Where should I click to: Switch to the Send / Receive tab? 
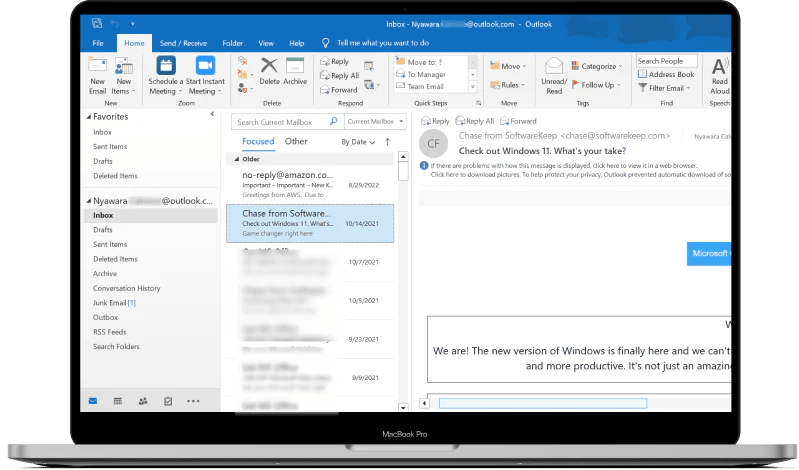pyautogui.click(x=183, y=43)
